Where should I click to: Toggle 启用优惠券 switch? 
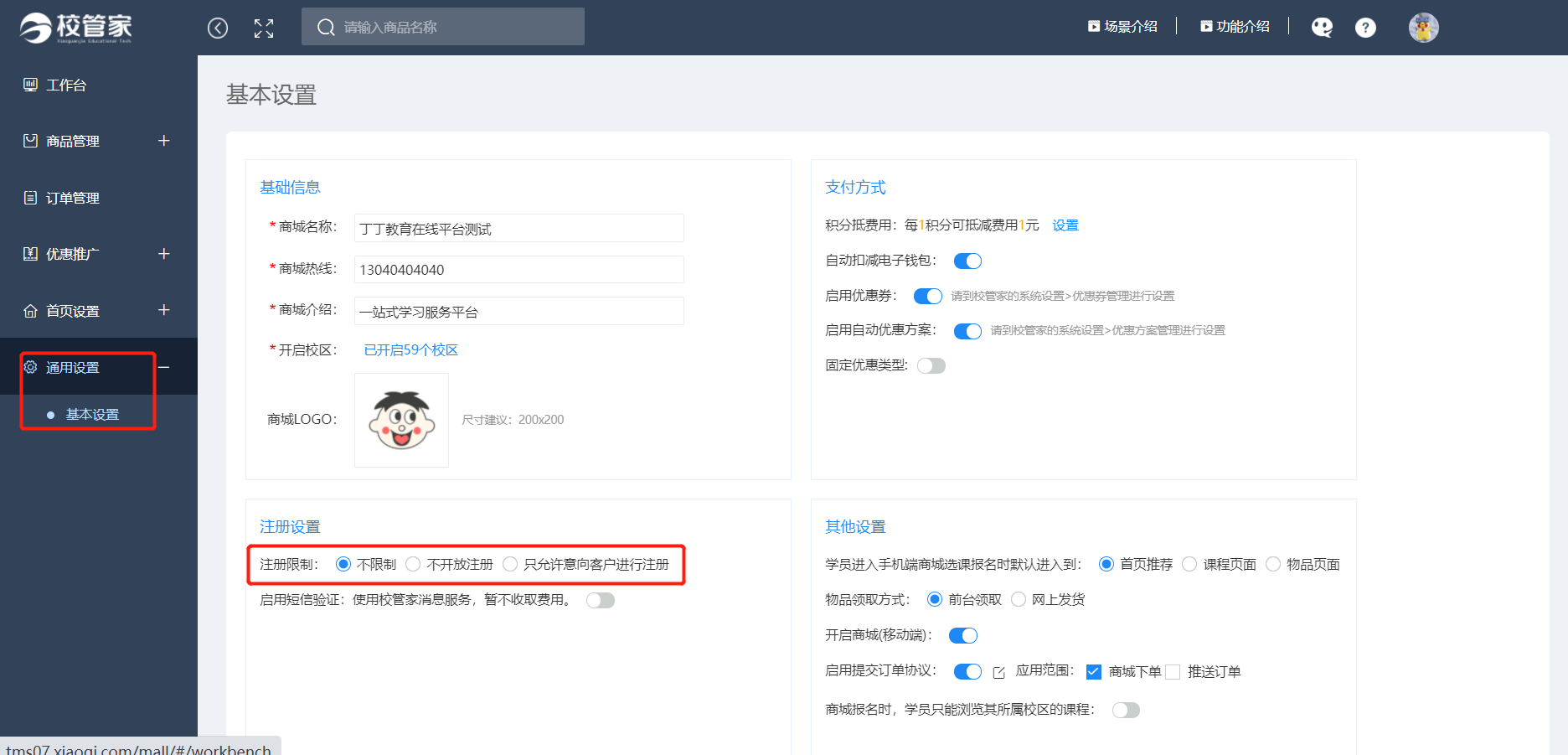click(928, 296)
